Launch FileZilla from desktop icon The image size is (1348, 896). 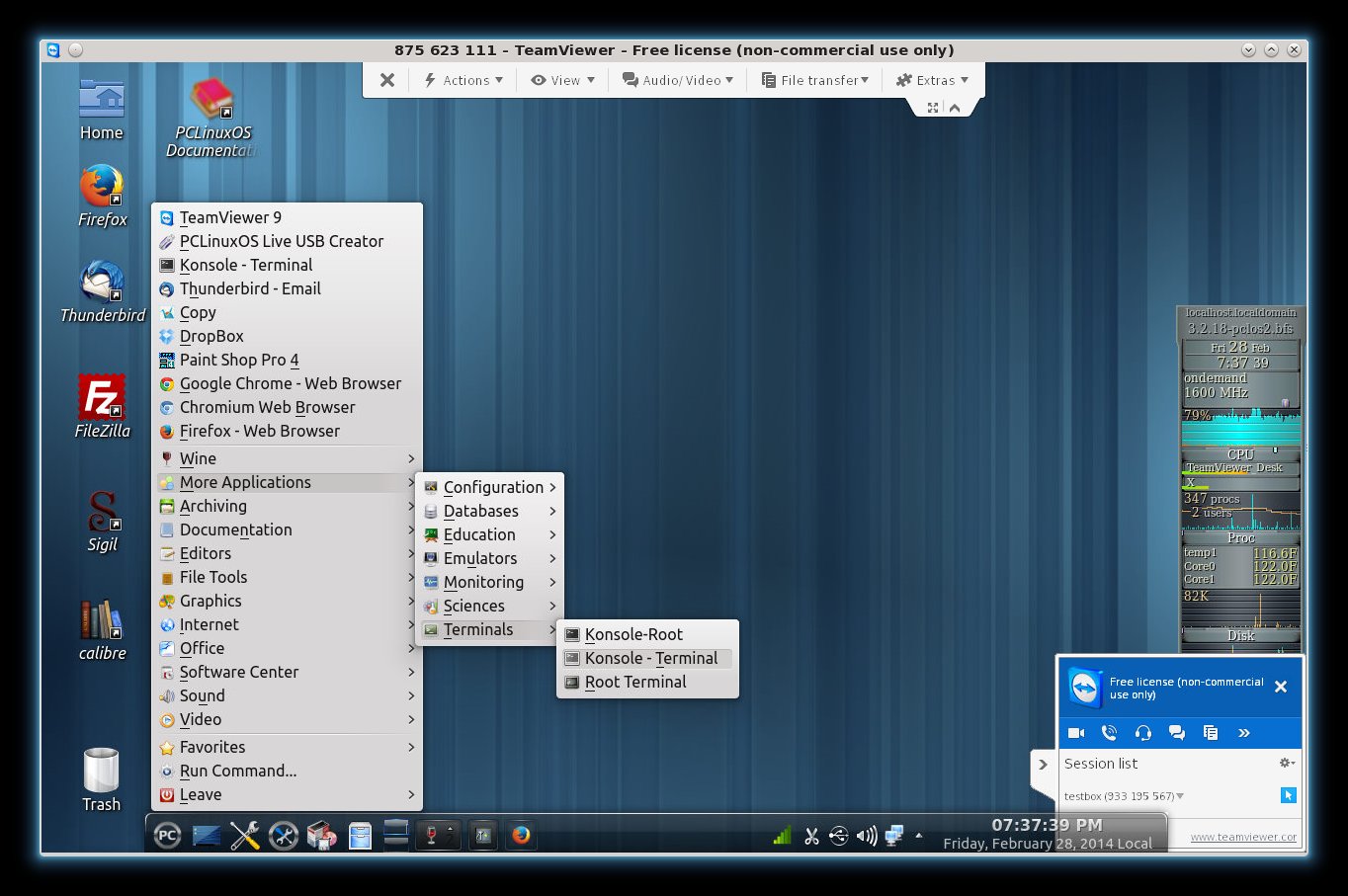pyautogui.click(x=102, y=406)
